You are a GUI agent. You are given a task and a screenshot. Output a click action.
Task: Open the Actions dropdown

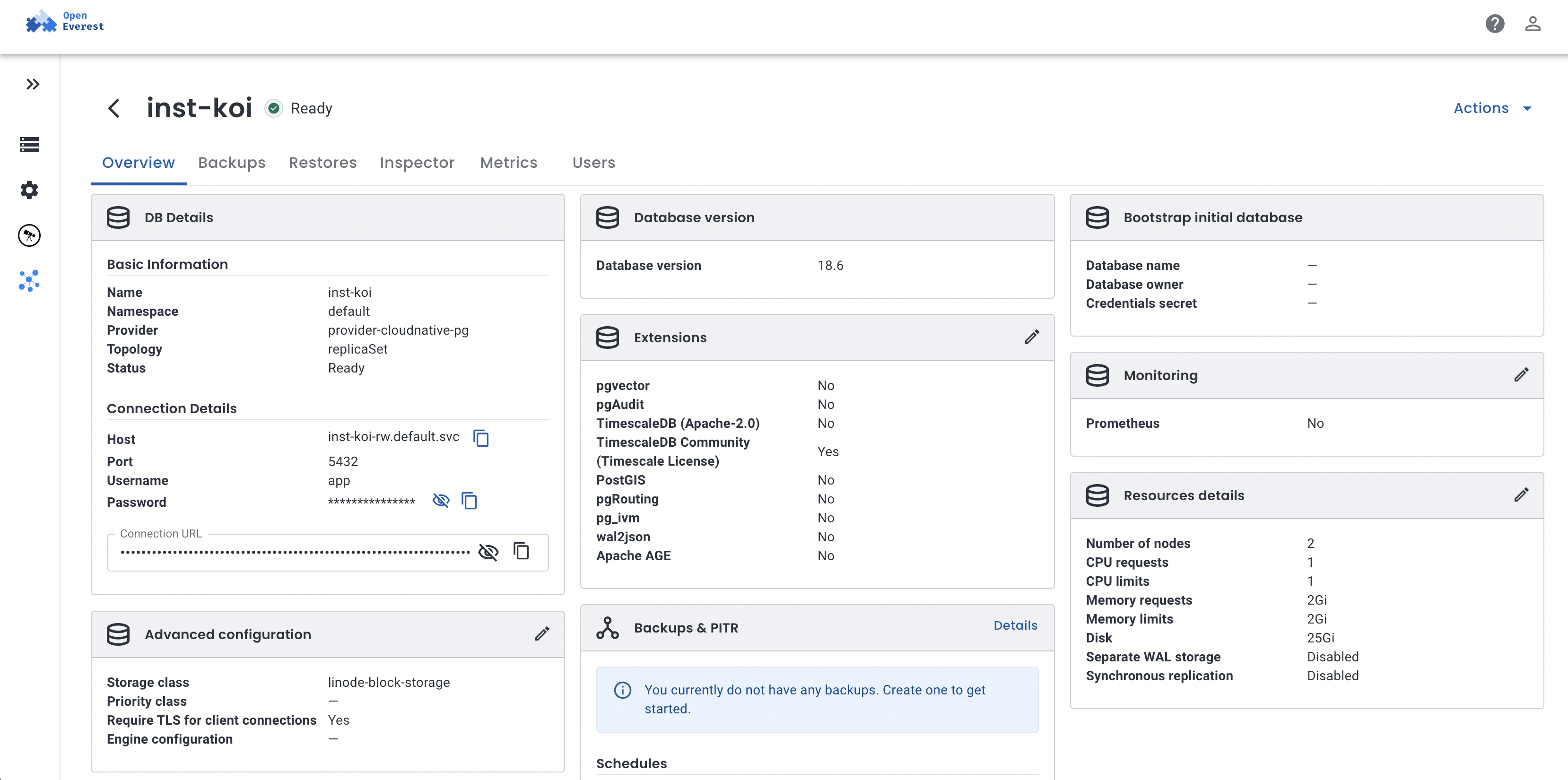pos(1492,108)
